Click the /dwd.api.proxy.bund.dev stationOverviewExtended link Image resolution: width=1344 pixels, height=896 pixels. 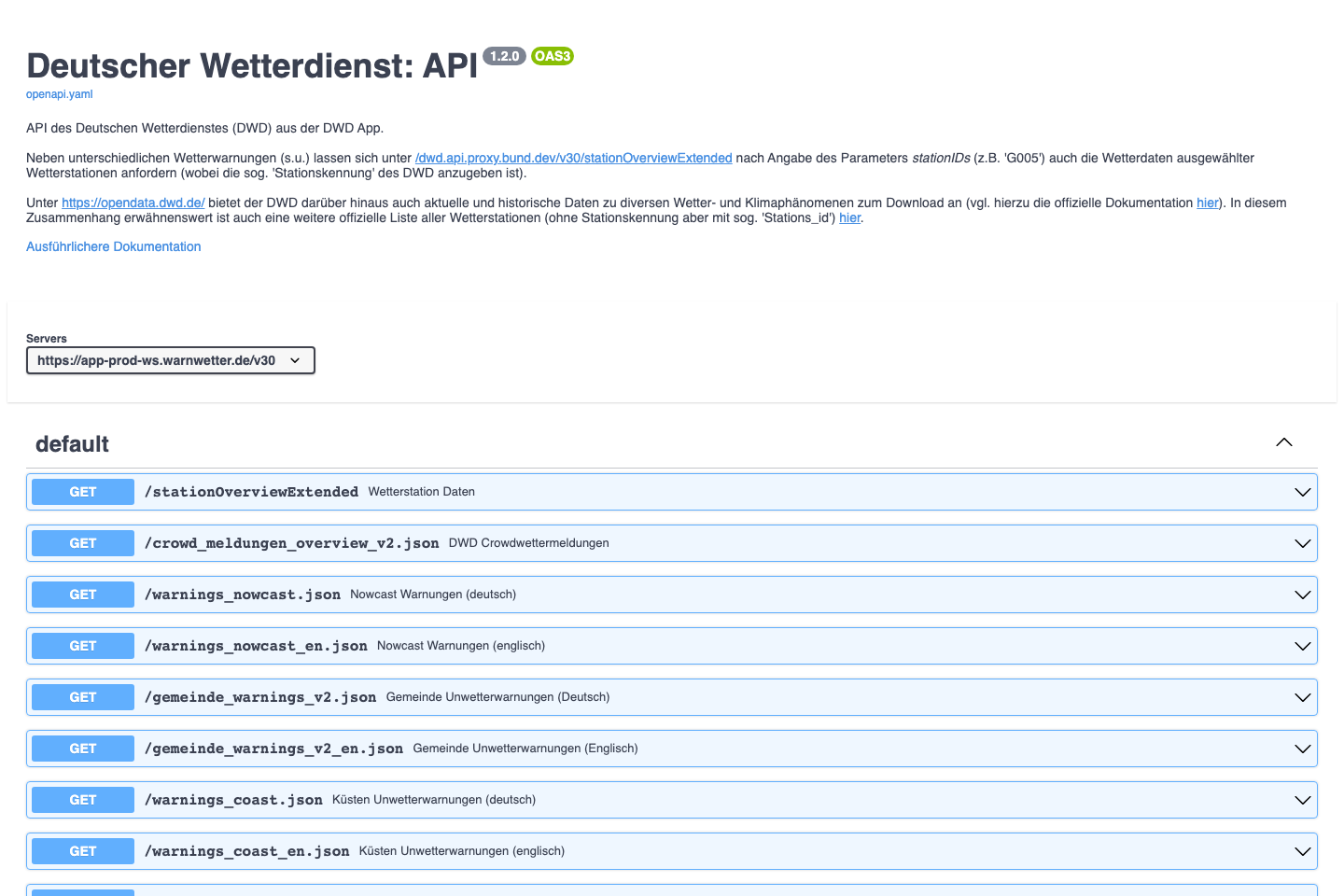pyautogui.click(x=572, y=158)
